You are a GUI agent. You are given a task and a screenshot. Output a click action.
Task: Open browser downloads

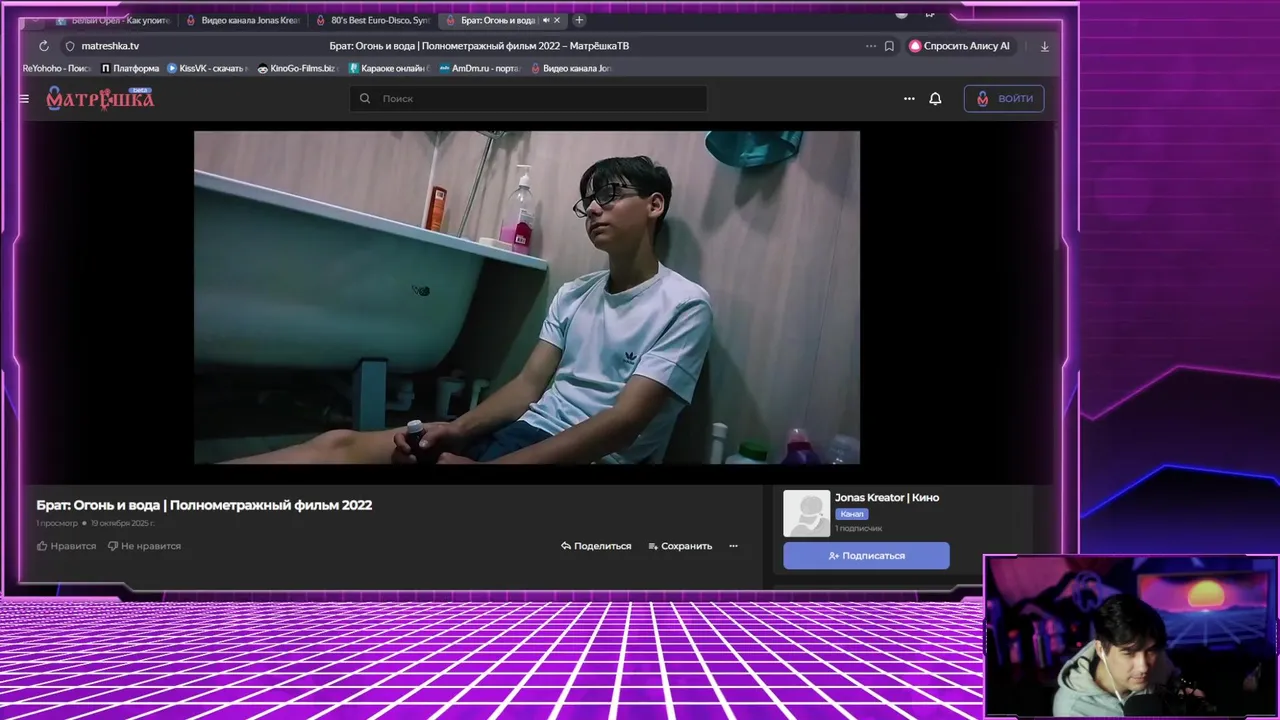point(1045,46)
